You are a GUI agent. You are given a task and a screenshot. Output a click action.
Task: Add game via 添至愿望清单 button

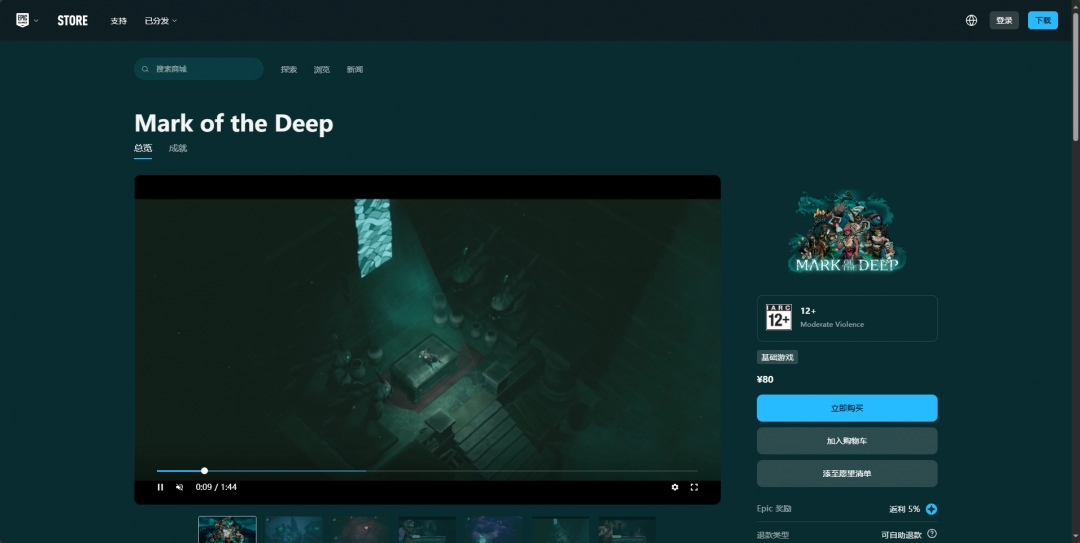(x=847, y=473)
